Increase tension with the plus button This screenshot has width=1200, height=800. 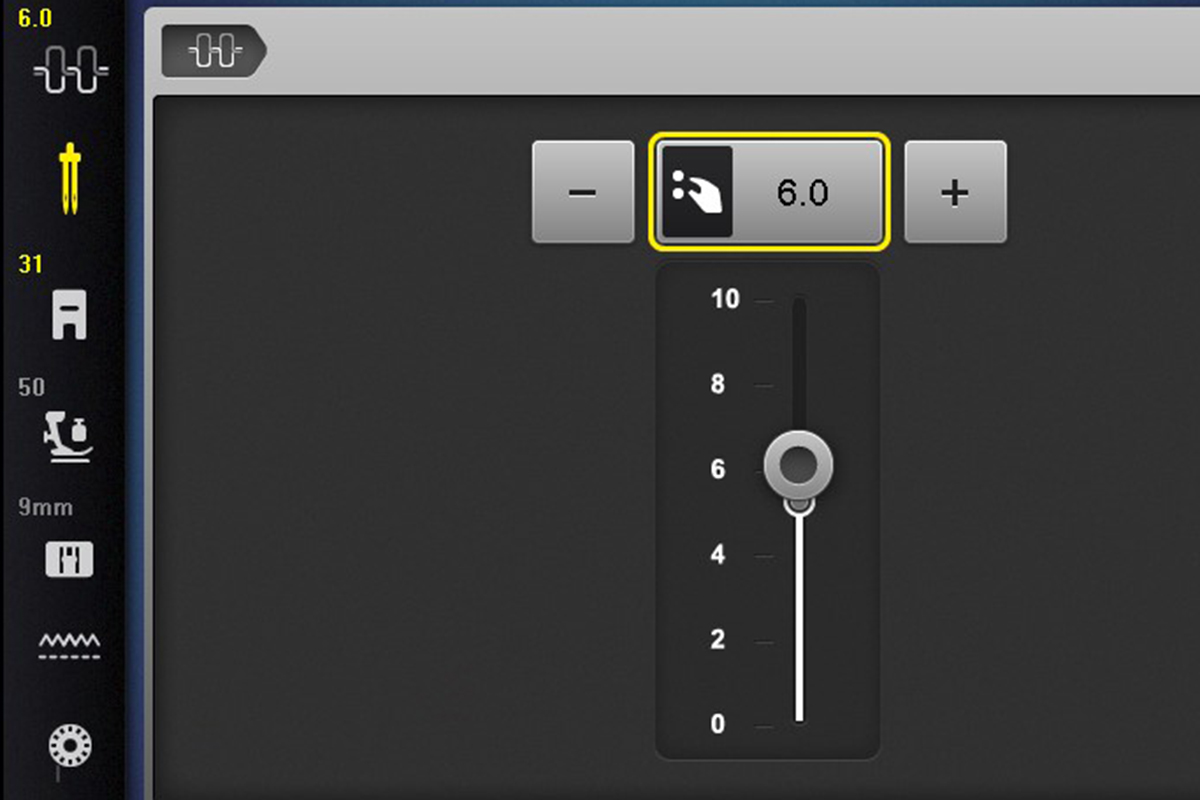pos(955,191)
